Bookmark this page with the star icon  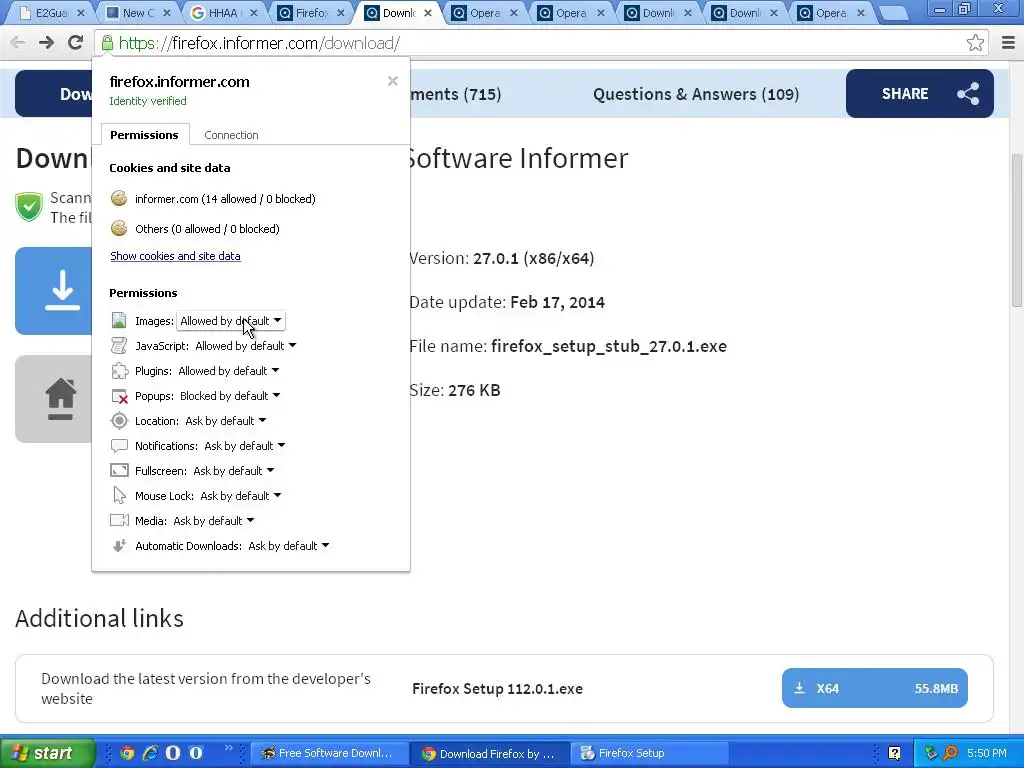pos(975,43)
